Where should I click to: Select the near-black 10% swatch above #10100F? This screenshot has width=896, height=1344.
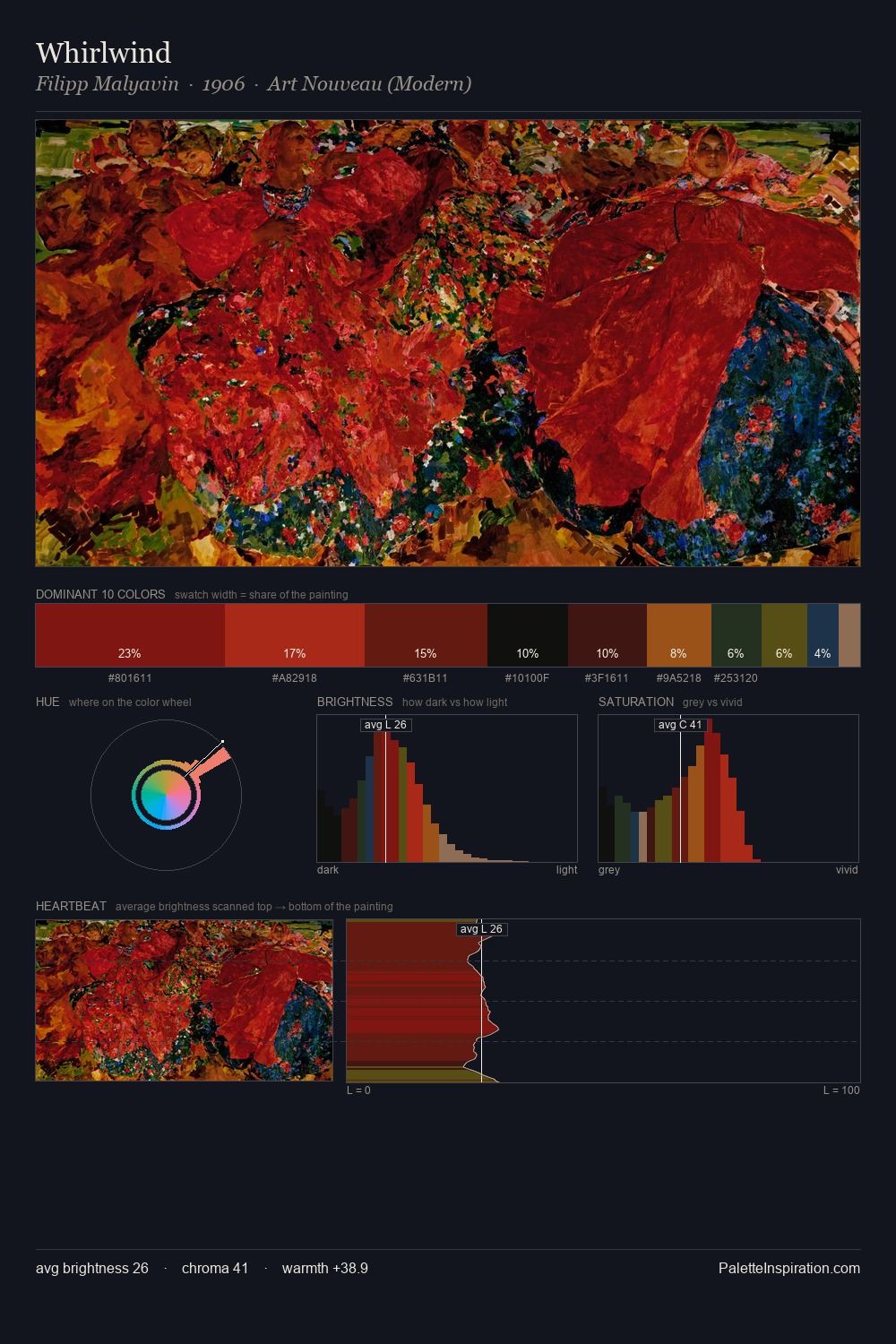[x=528, y=635]
